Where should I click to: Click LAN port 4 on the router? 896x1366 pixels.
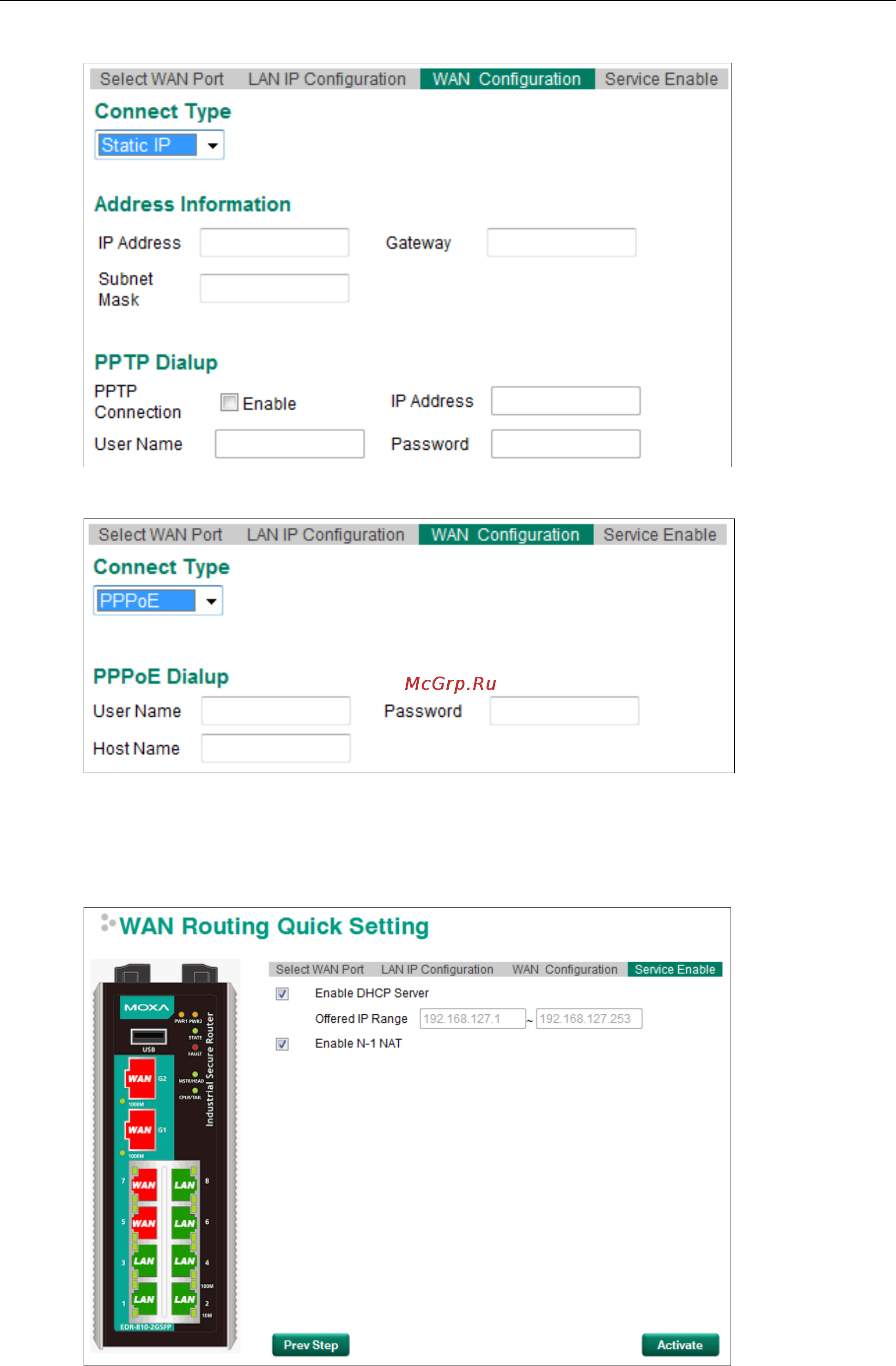click(184, 1261)
